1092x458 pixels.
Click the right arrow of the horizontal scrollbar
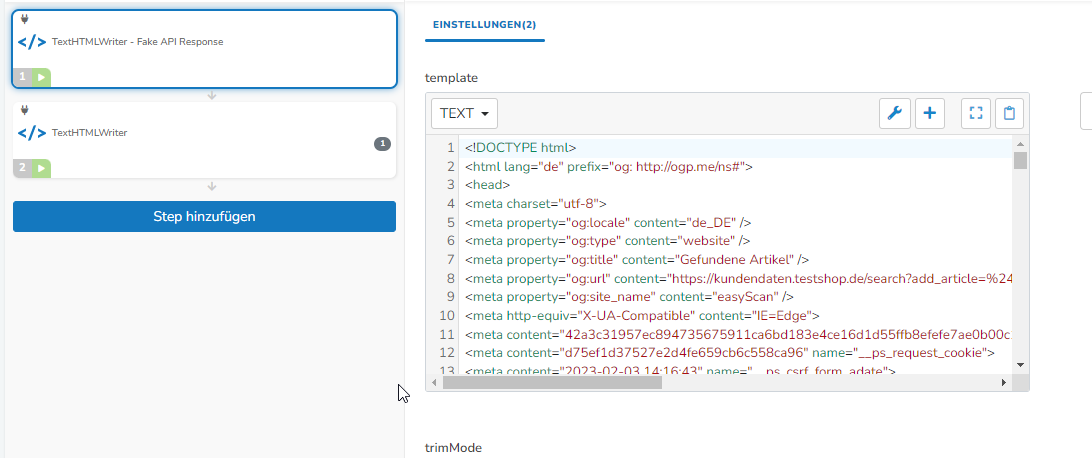tap(1003, 382)
